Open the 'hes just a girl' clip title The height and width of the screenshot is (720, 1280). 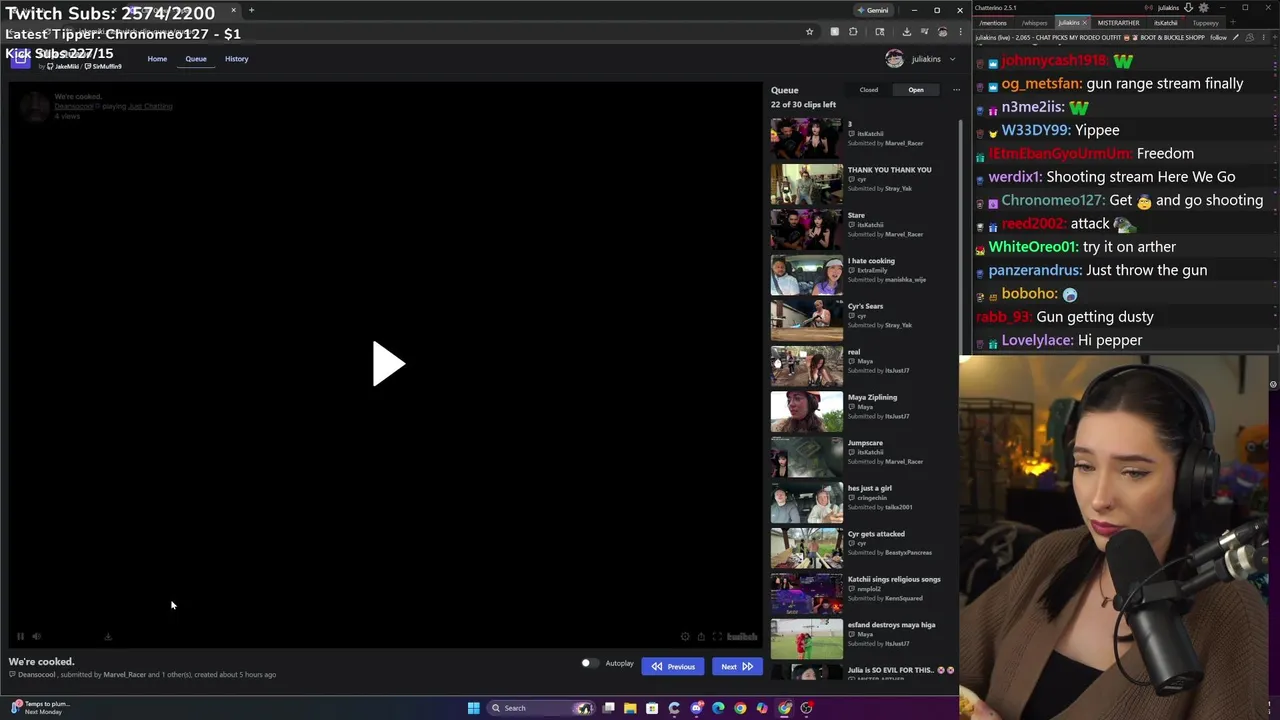tap(870, 488)
